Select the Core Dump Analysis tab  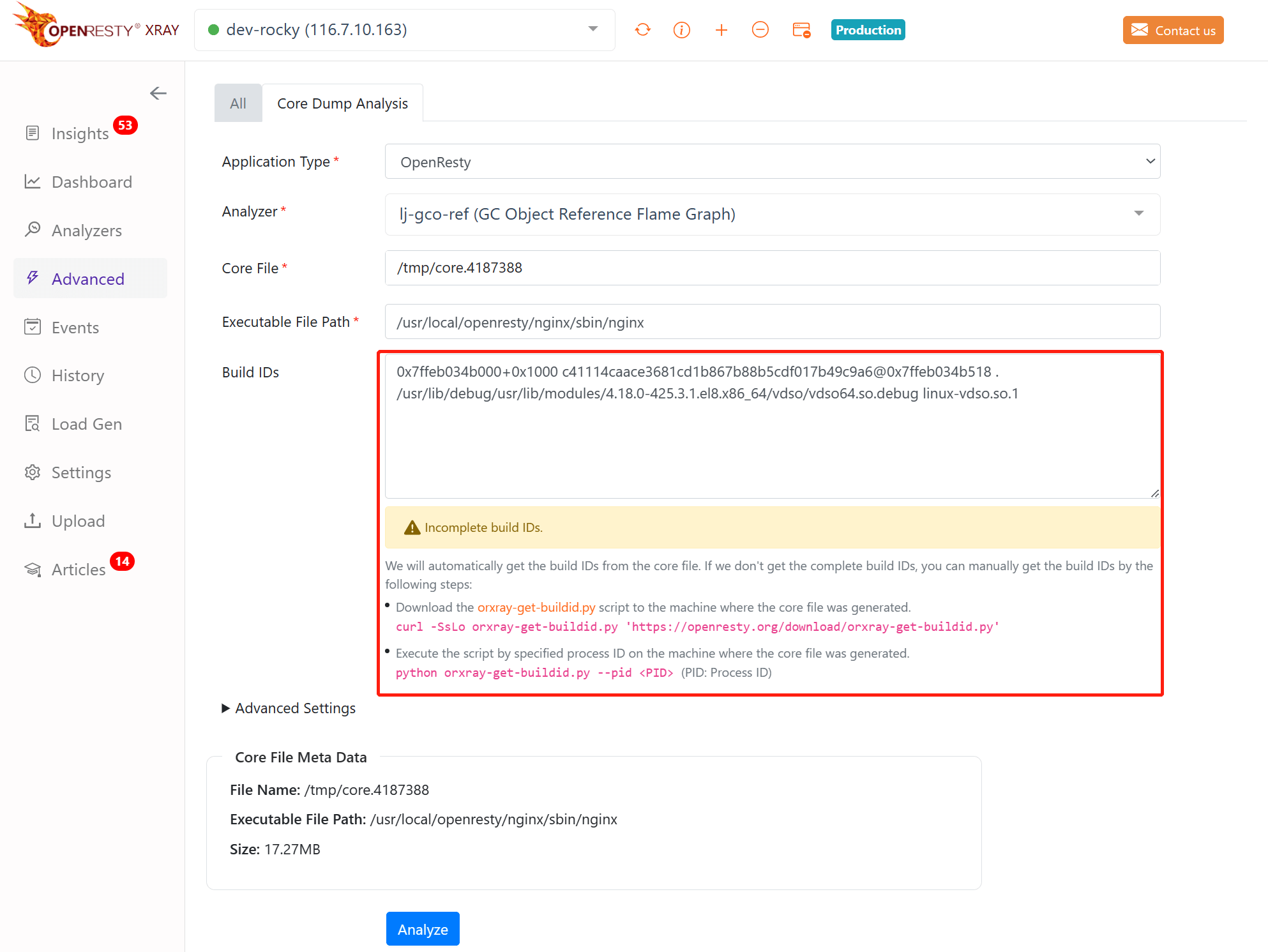[342, 103]
